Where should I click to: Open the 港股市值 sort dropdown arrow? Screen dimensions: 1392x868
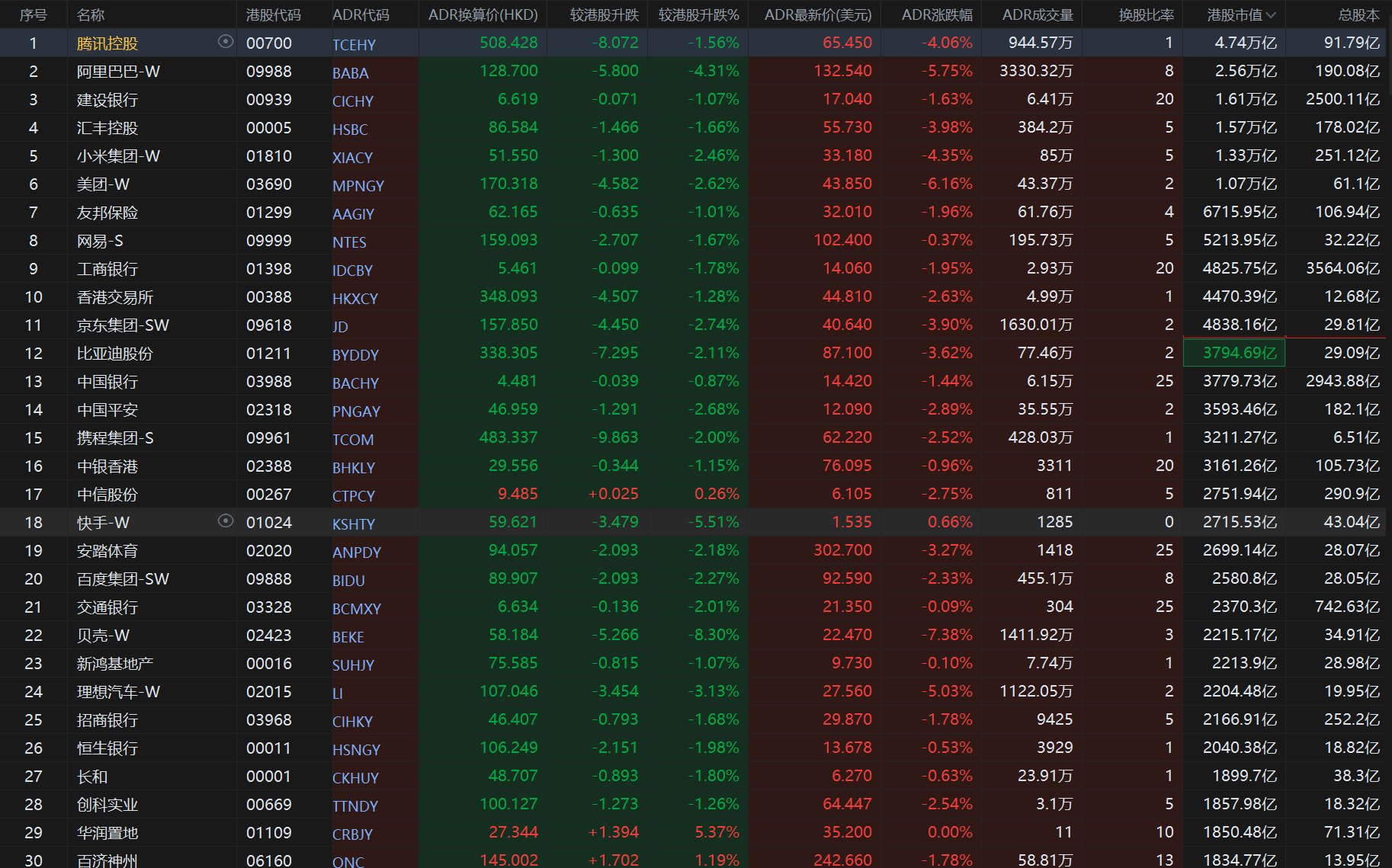tap(1271, 15)
